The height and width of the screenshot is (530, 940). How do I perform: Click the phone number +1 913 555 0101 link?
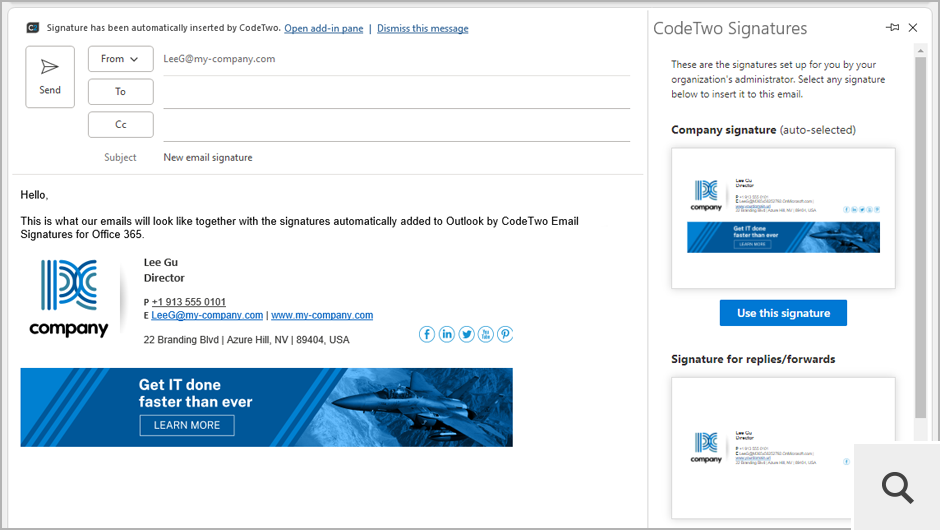click(189, 302)
